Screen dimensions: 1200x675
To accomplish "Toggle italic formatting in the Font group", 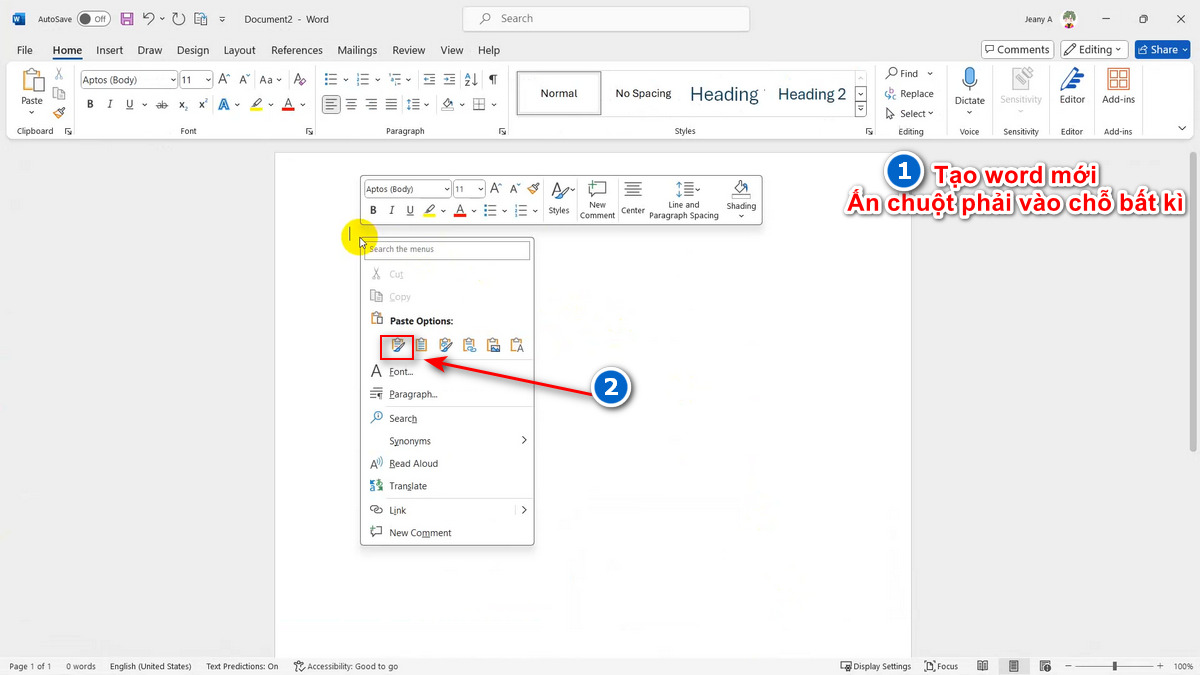I will (110, 104).
